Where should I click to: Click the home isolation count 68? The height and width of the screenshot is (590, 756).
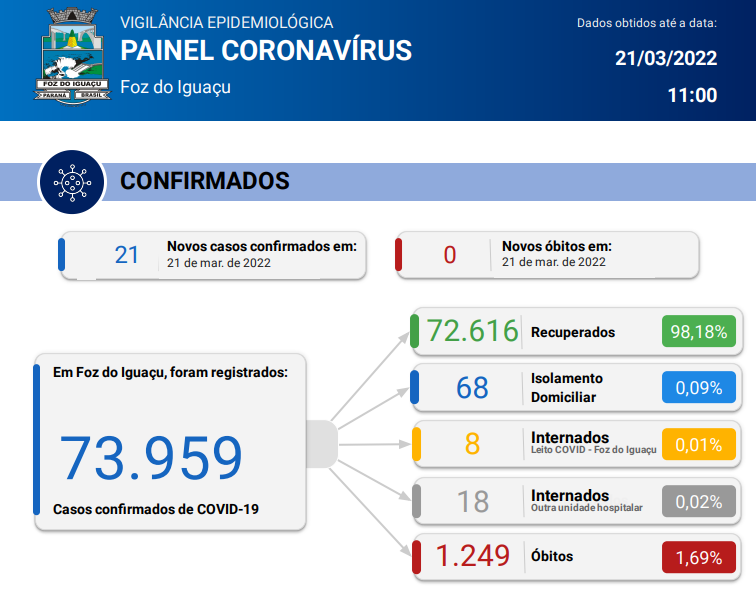(472, 388)
